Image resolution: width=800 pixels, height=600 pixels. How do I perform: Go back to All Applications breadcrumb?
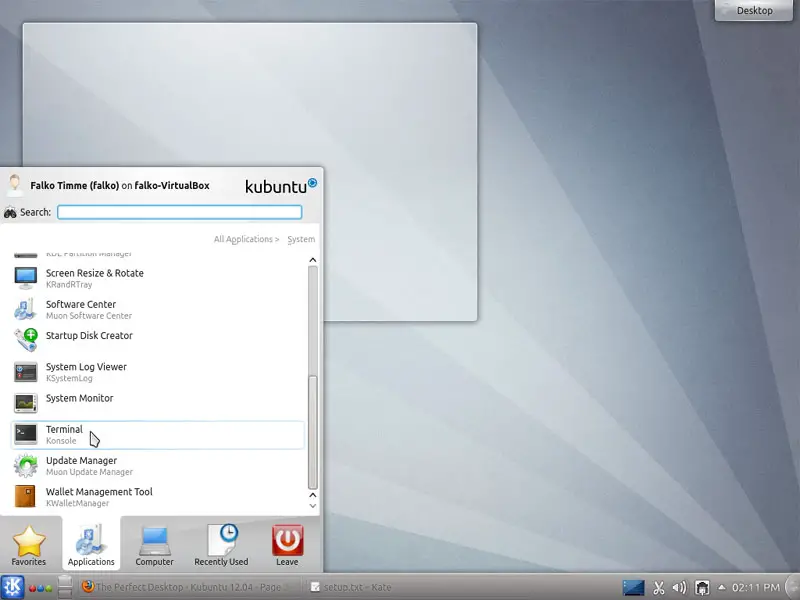click(x=246, y=239)
